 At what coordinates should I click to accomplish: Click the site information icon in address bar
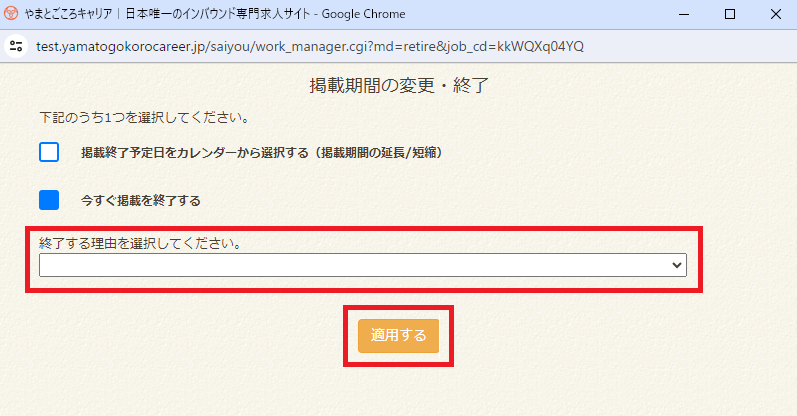[x=15, y=47]
